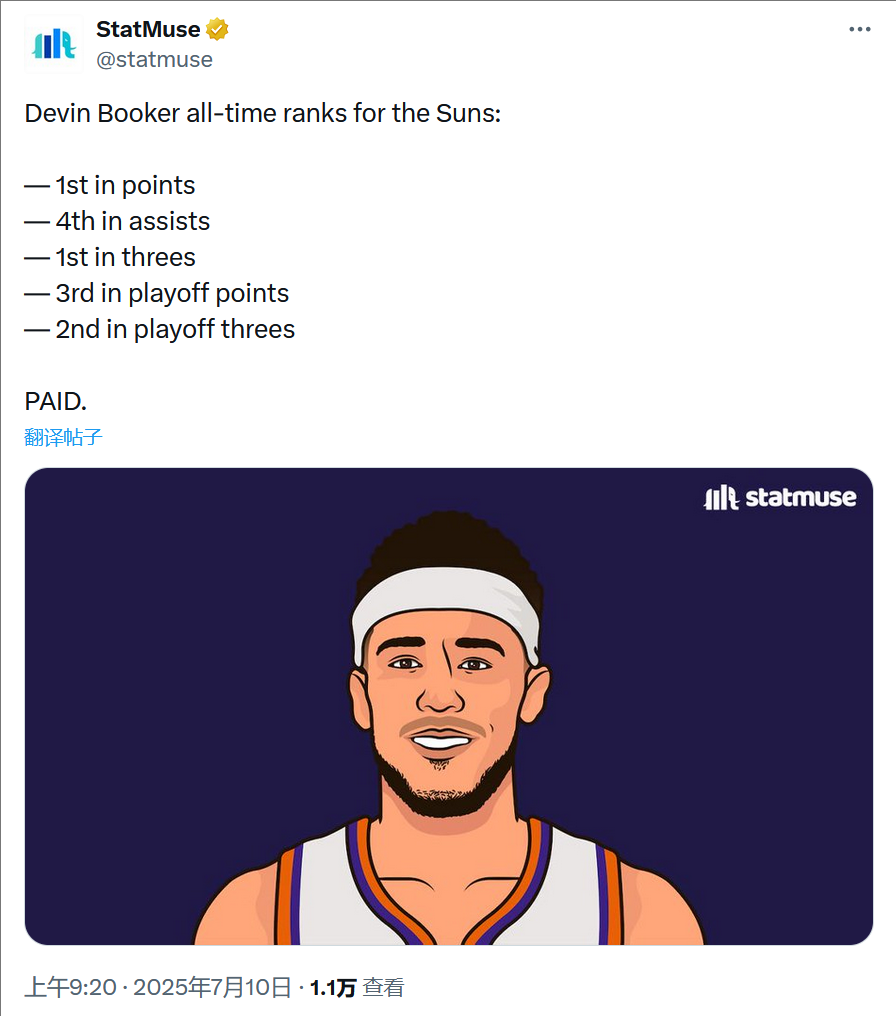This screenshot has width=896, height=1016.
Task: Open the @statmuse handle link
Action: tap(154, 60)
